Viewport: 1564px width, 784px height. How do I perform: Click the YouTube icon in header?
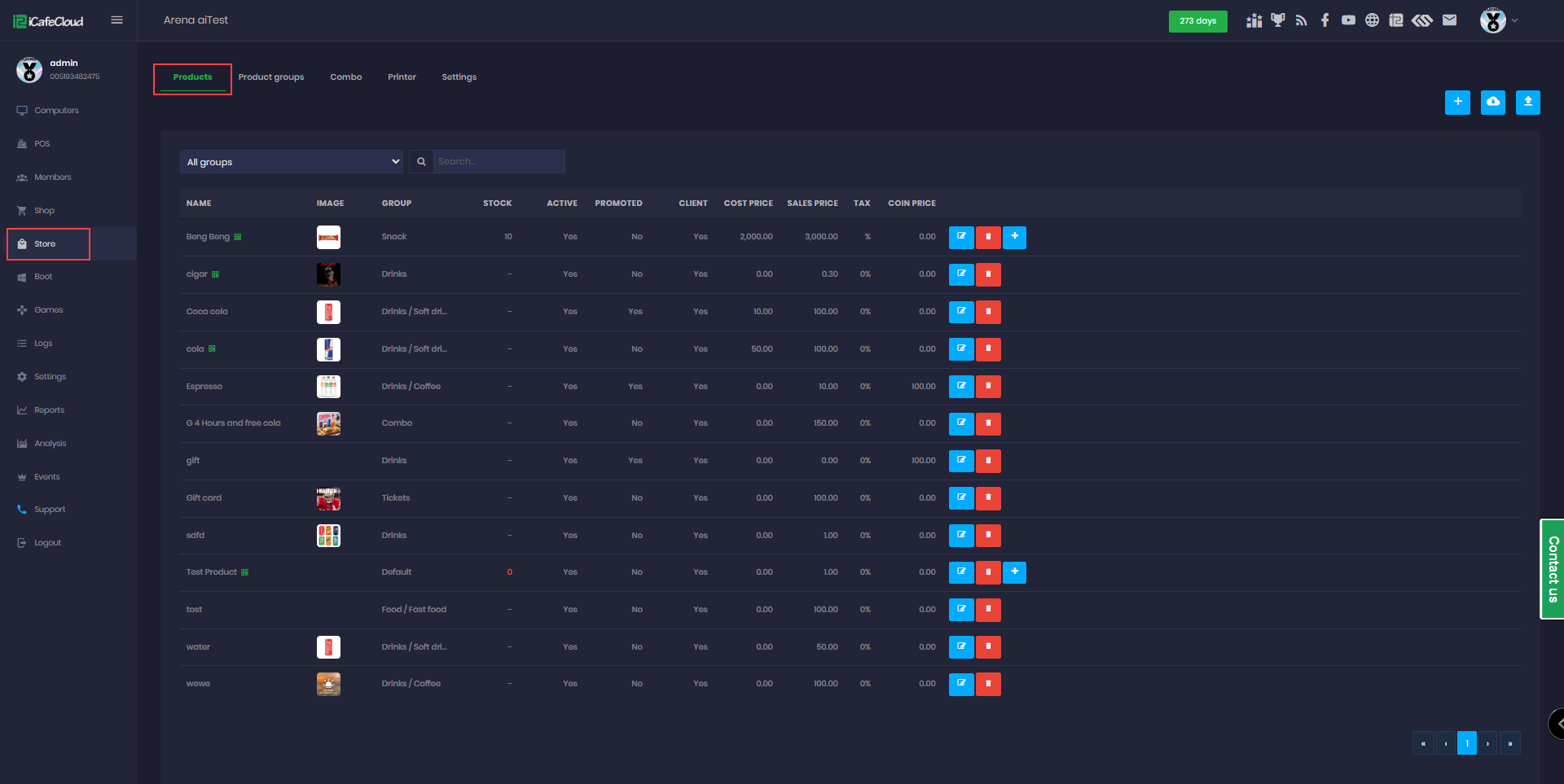point(1348,20)
